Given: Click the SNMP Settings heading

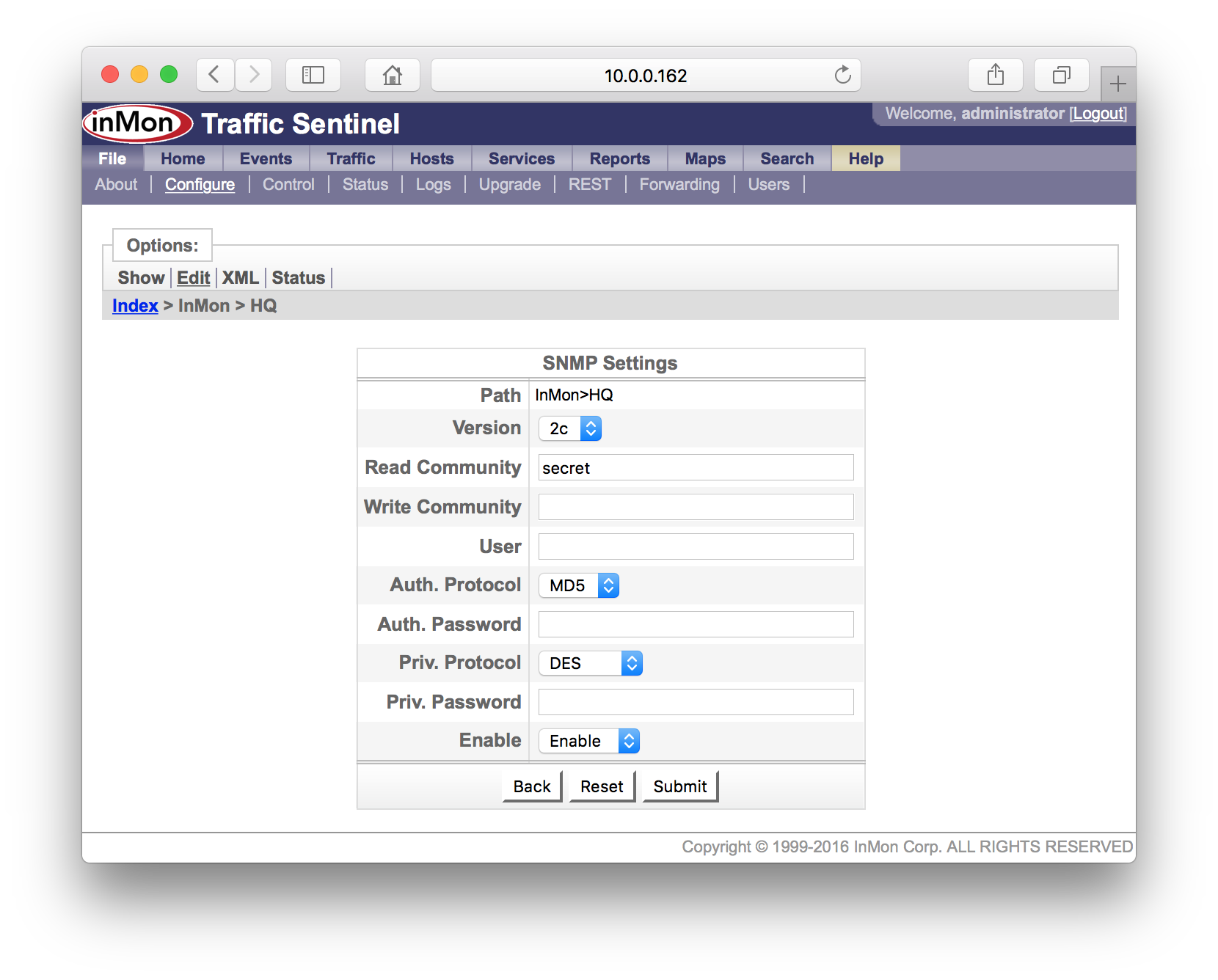Looking at the screenshot, I should pos(610,363).
